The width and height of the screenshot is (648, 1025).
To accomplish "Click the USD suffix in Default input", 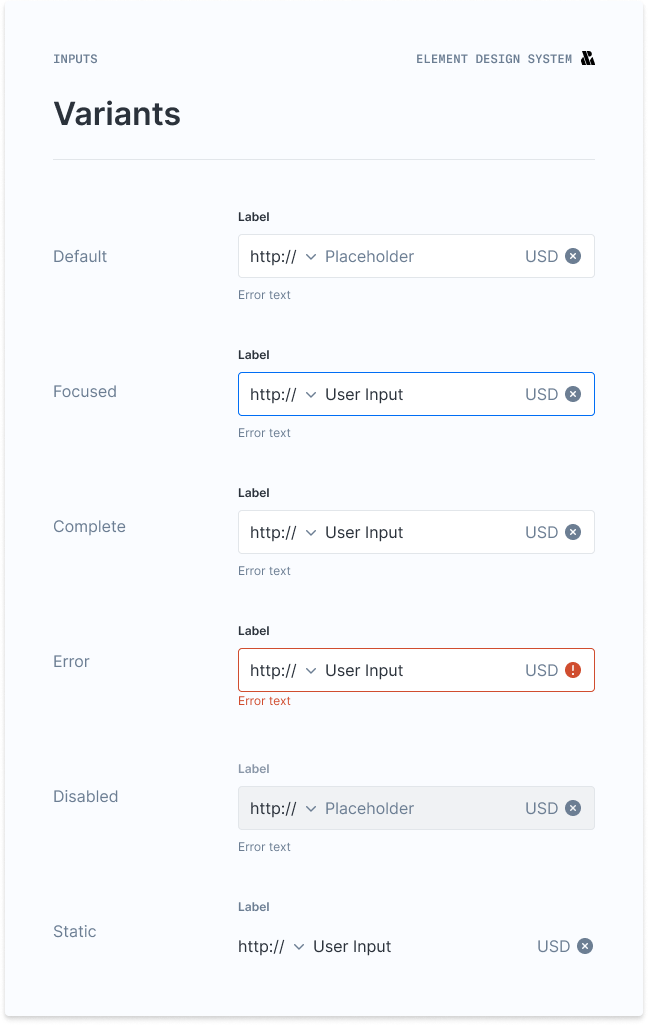I will pos(541,256).
